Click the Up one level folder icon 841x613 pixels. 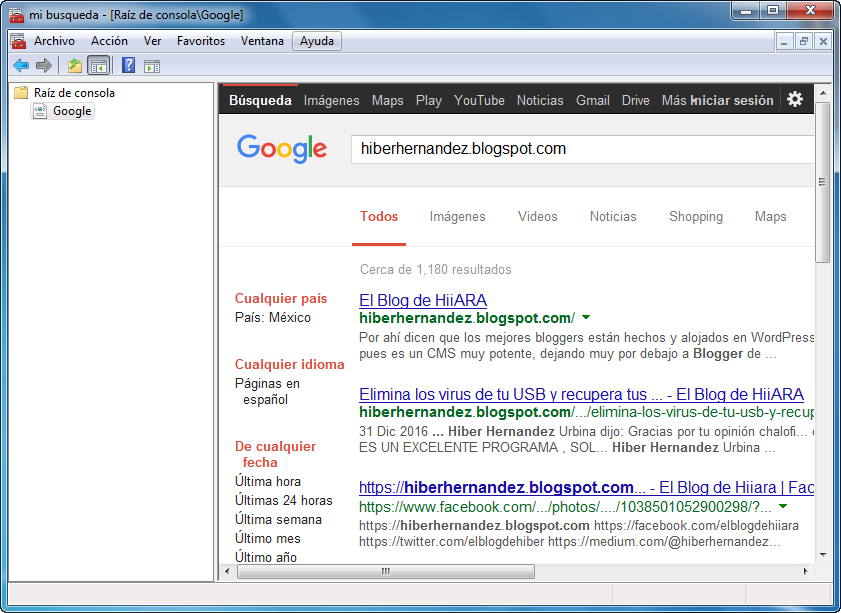75,66
